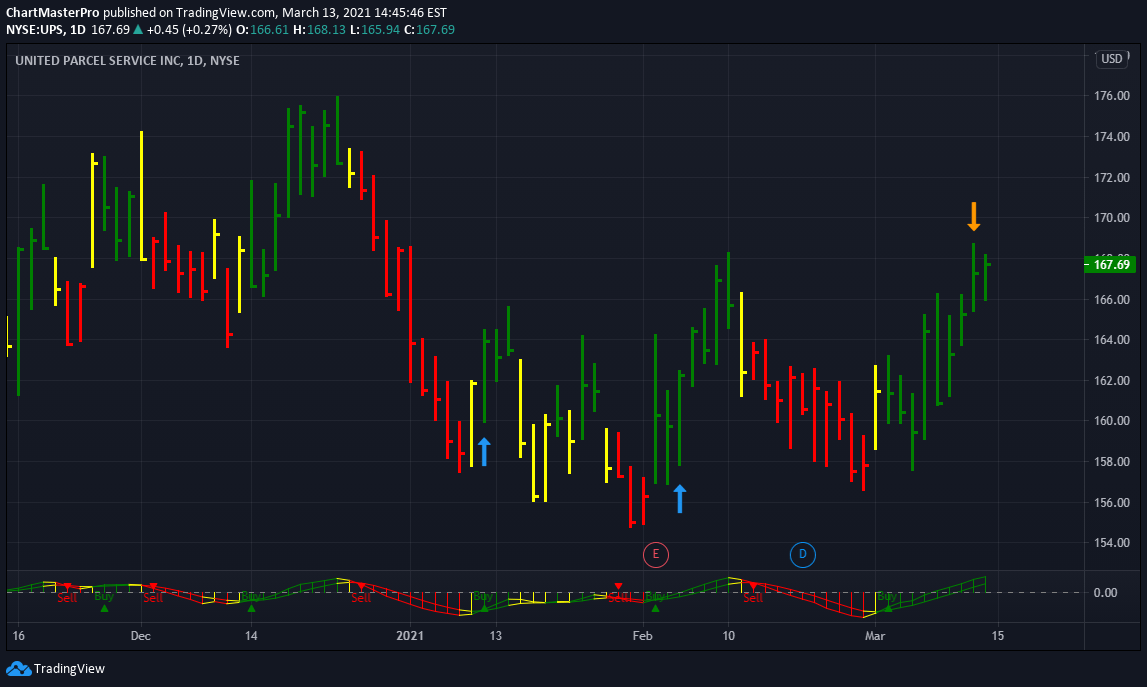Click the 170.00 price axis label
Image resolution: width=1147 pixels, height=687 pixels.
(x=1112, y=218)
